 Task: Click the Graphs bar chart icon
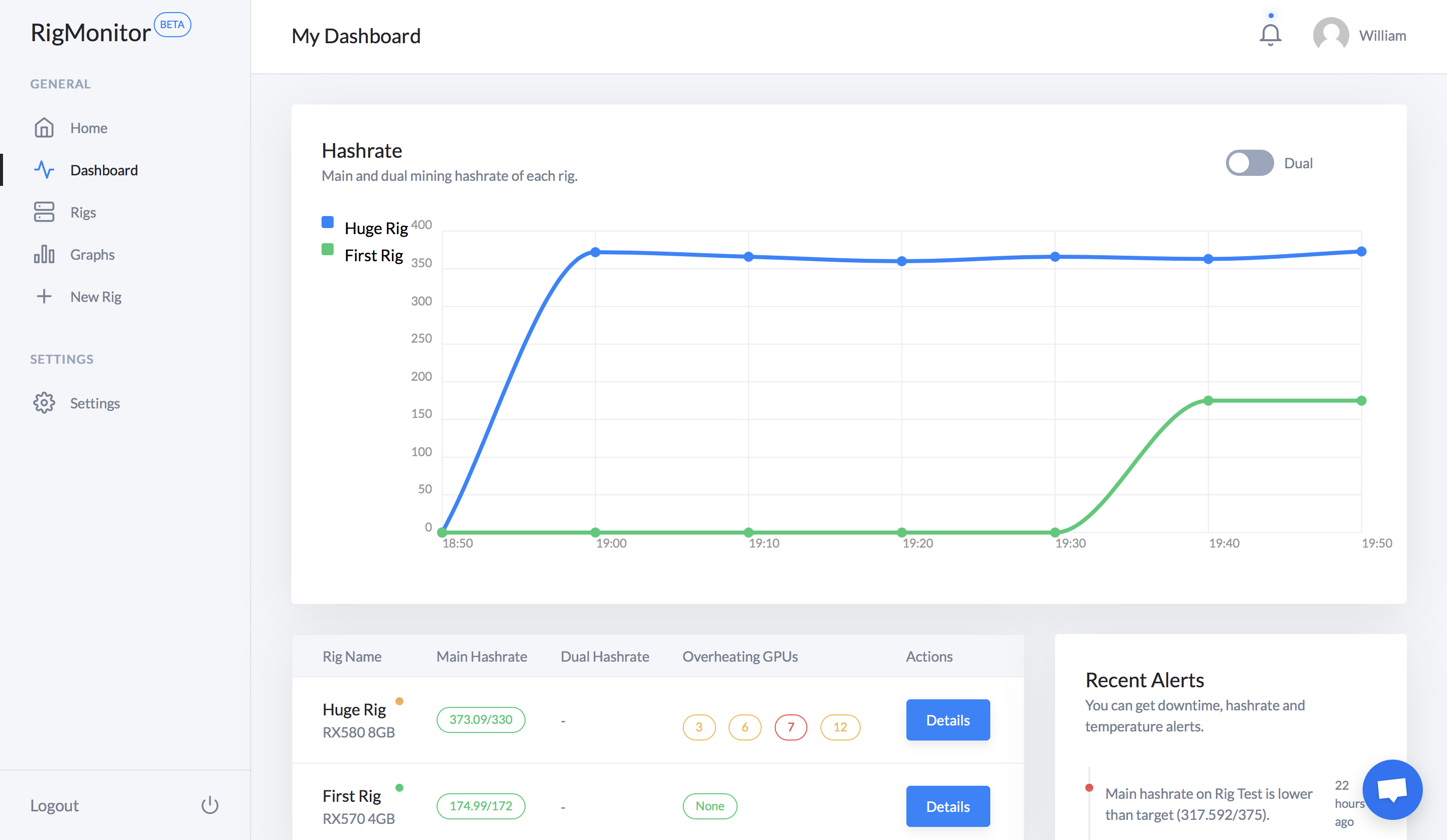[44, 254]
